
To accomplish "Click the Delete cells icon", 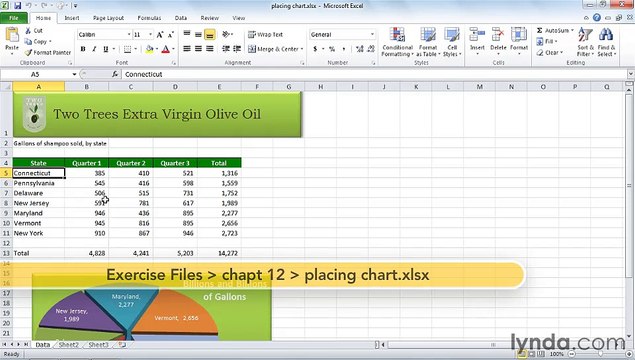I will point(498,35).
